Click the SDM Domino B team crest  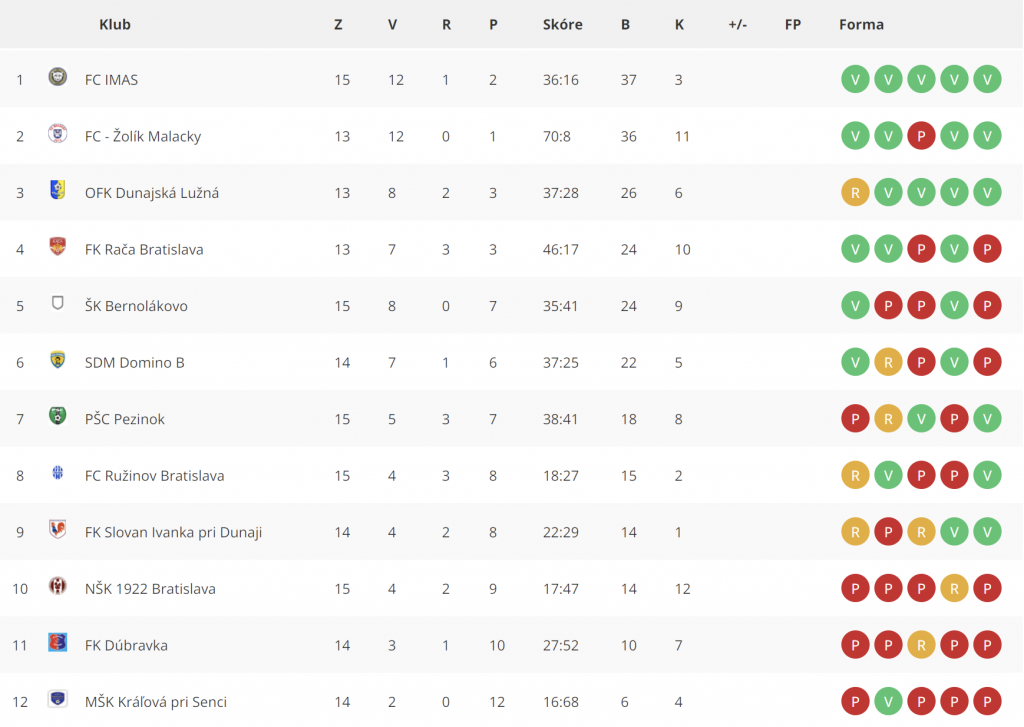57,360
